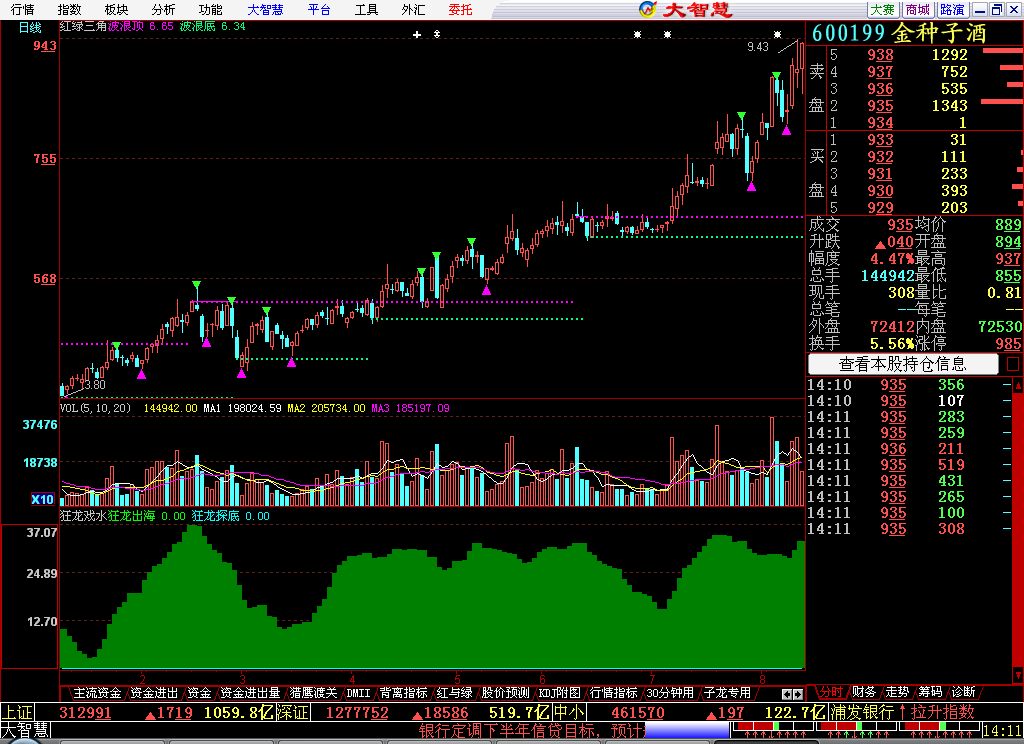The width and height of the screenshot is (1024, 744).
Task: Open the 大智慧 menu
Action: pyautogui.click(x=265, y=10)
